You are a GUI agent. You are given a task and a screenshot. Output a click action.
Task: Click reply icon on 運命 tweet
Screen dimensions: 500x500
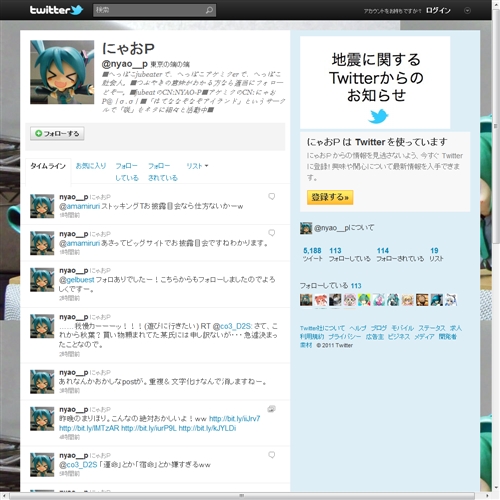click(272, 455)
